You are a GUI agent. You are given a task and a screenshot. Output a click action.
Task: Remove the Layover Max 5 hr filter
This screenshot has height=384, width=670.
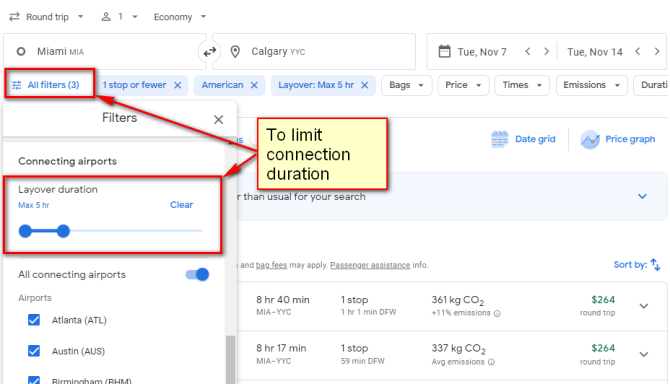point(364,85)
